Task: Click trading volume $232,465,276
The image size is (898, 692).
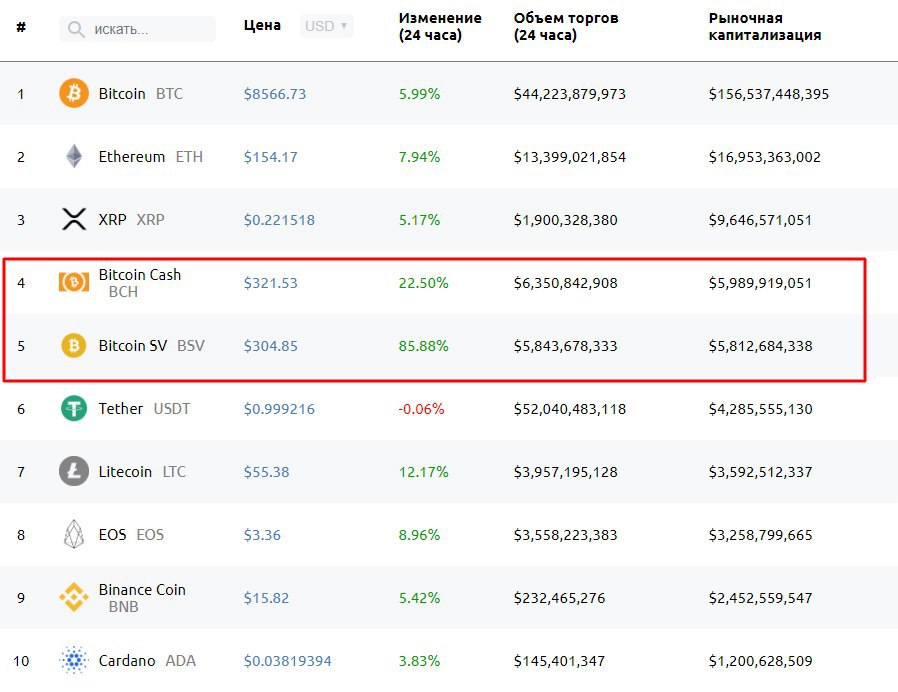Action: [x=560, y=598]
